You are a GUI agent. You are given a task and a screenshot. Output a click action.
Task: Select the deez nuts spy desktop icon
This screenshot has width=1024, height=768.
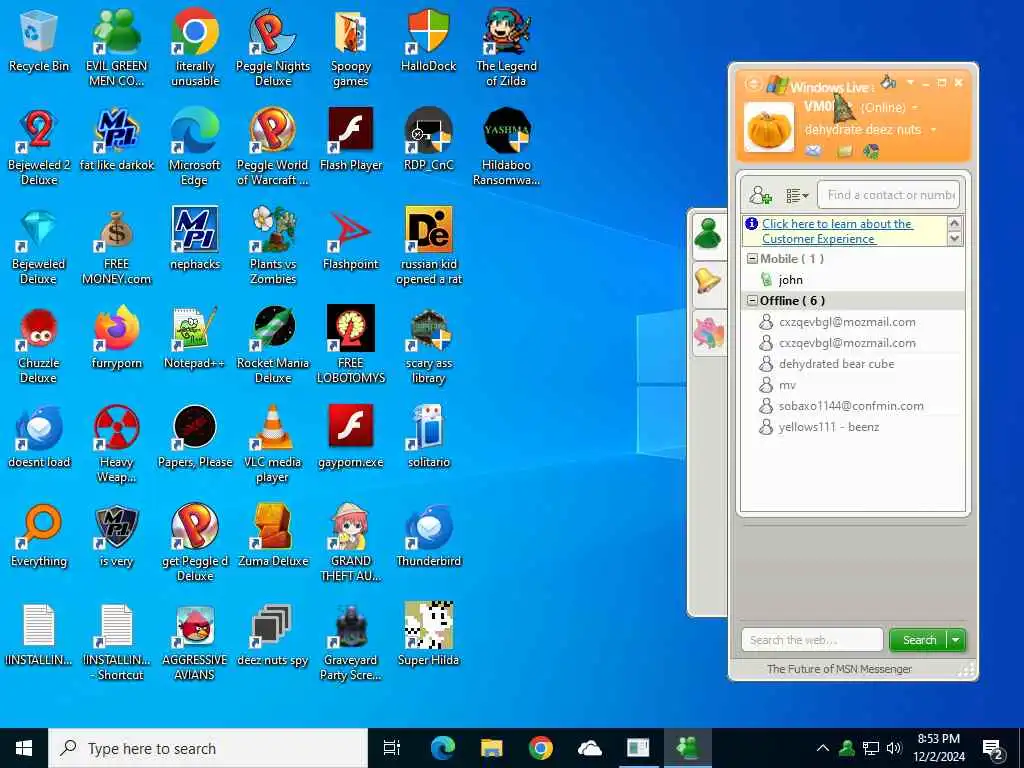tap(273, 635)
